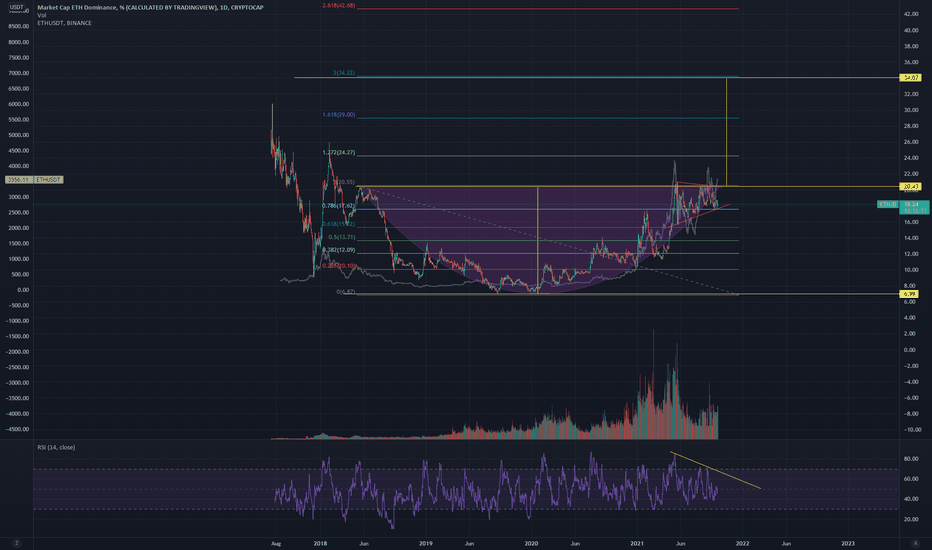Image resolution: width=932 pixels, height=550 pixels.
Task: Select the 2.618(42.68) Fibonacci label
Action: tap(339, 5)
